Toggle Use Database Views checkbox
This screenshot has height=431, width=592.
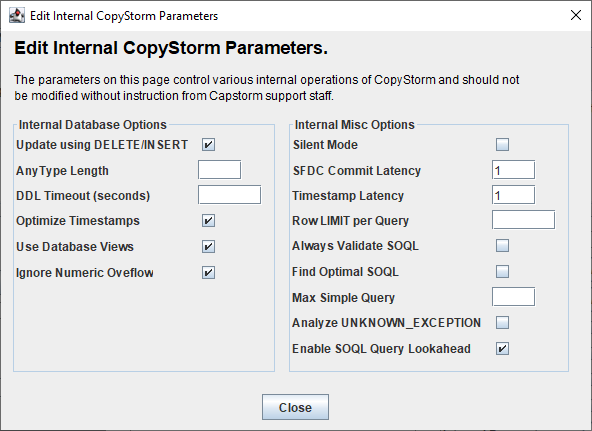(x=208, y=247)
